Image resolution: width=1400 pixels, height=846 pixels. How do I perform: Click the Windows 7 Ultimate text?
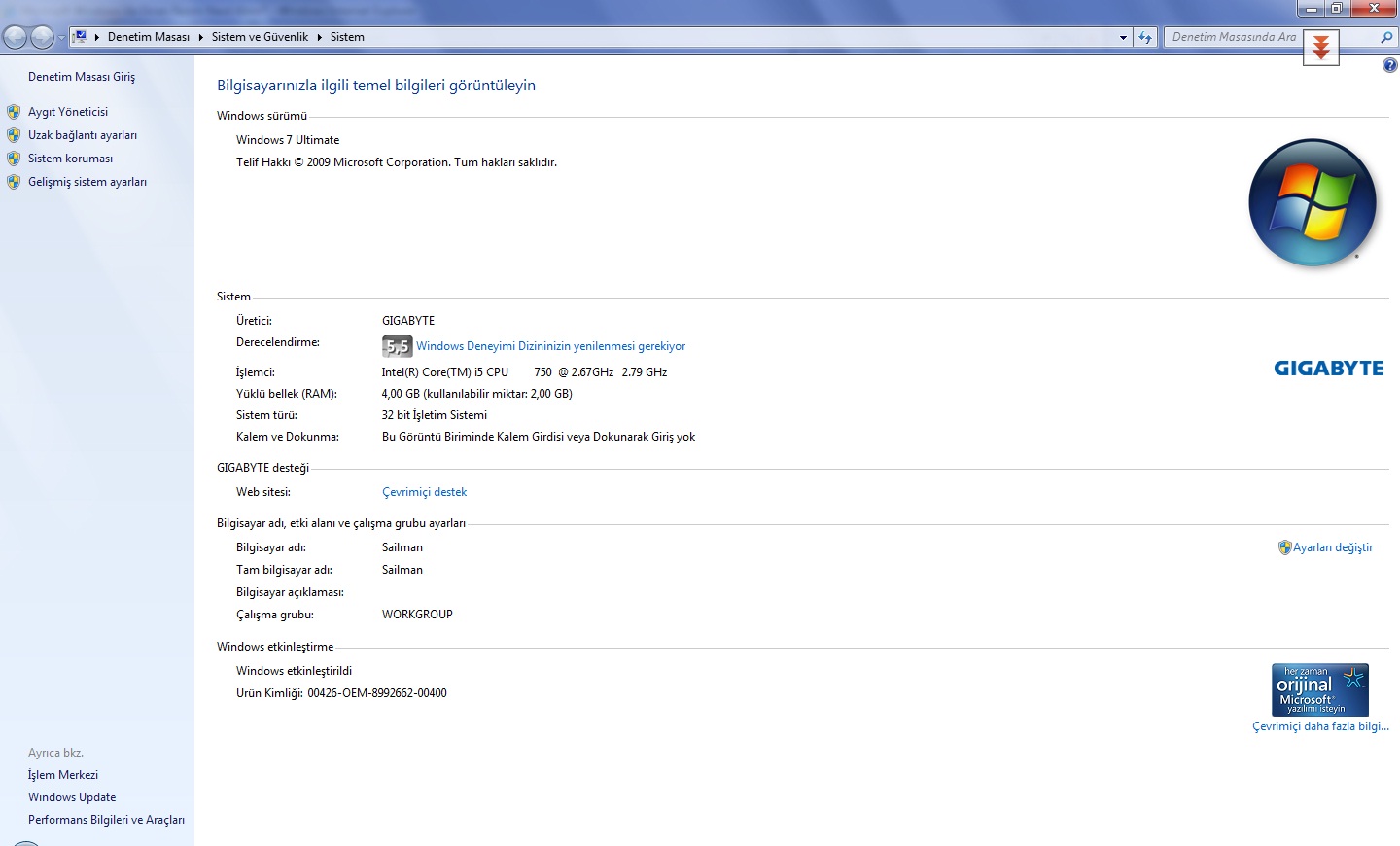[x=288, y=140]
